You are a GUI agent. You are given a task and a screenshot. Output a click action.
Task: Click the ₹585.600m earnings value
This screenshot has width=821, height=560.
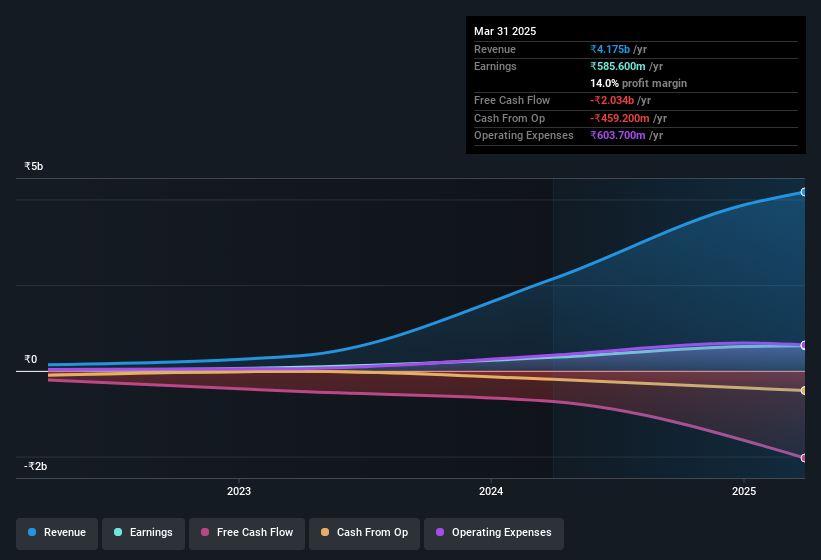click(x=618, y=66)
